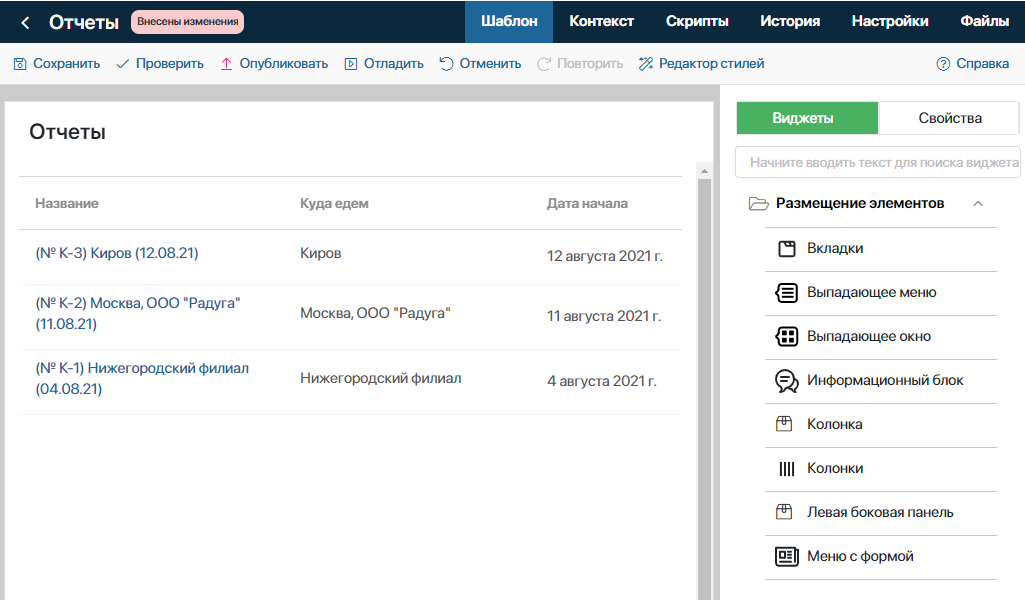
Task: Click the folder icon beside Размещение элементов
Action: (x=758, y=204)
